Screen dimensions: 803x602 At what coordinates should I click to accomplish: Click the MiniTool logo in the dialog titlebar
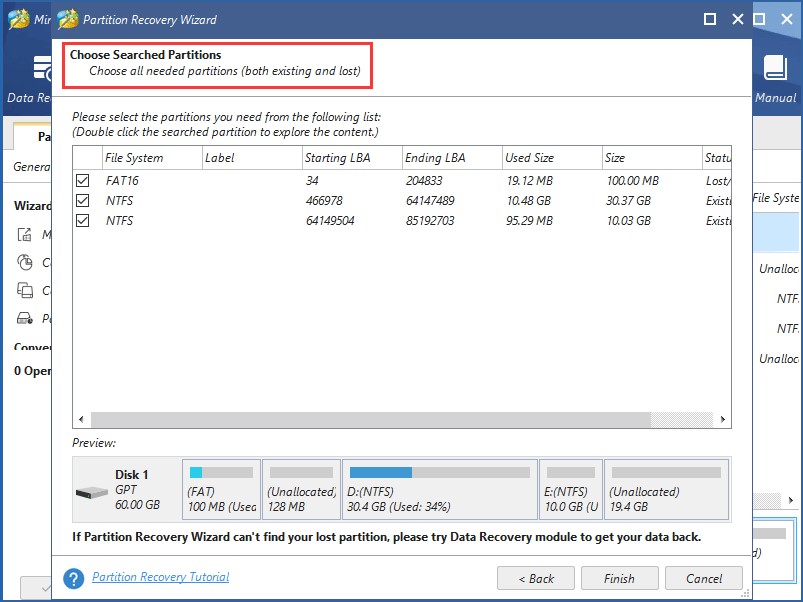66,18
